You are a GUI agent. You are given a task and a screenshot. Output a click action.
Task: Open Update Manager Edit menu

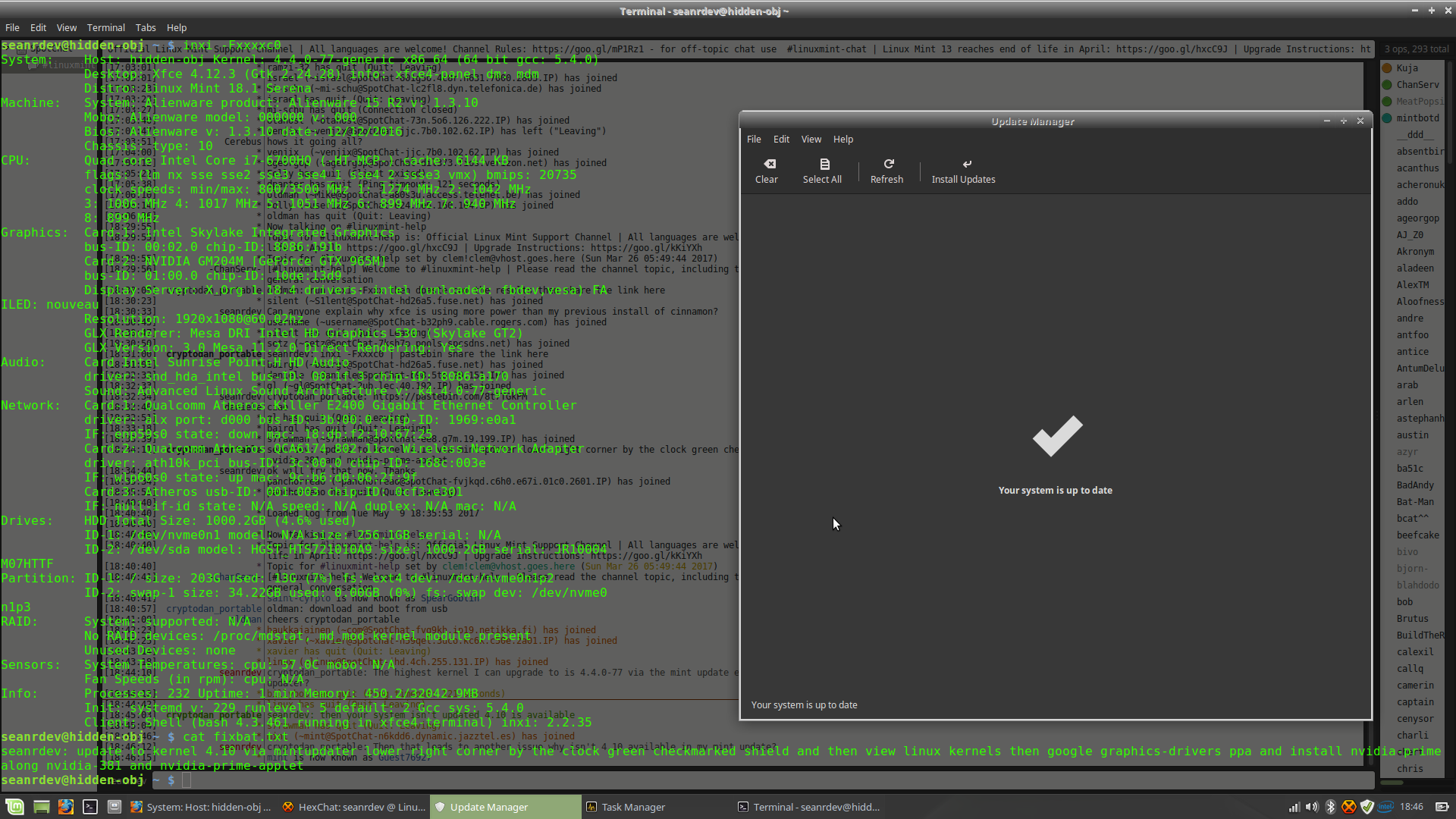pos(781,140)
